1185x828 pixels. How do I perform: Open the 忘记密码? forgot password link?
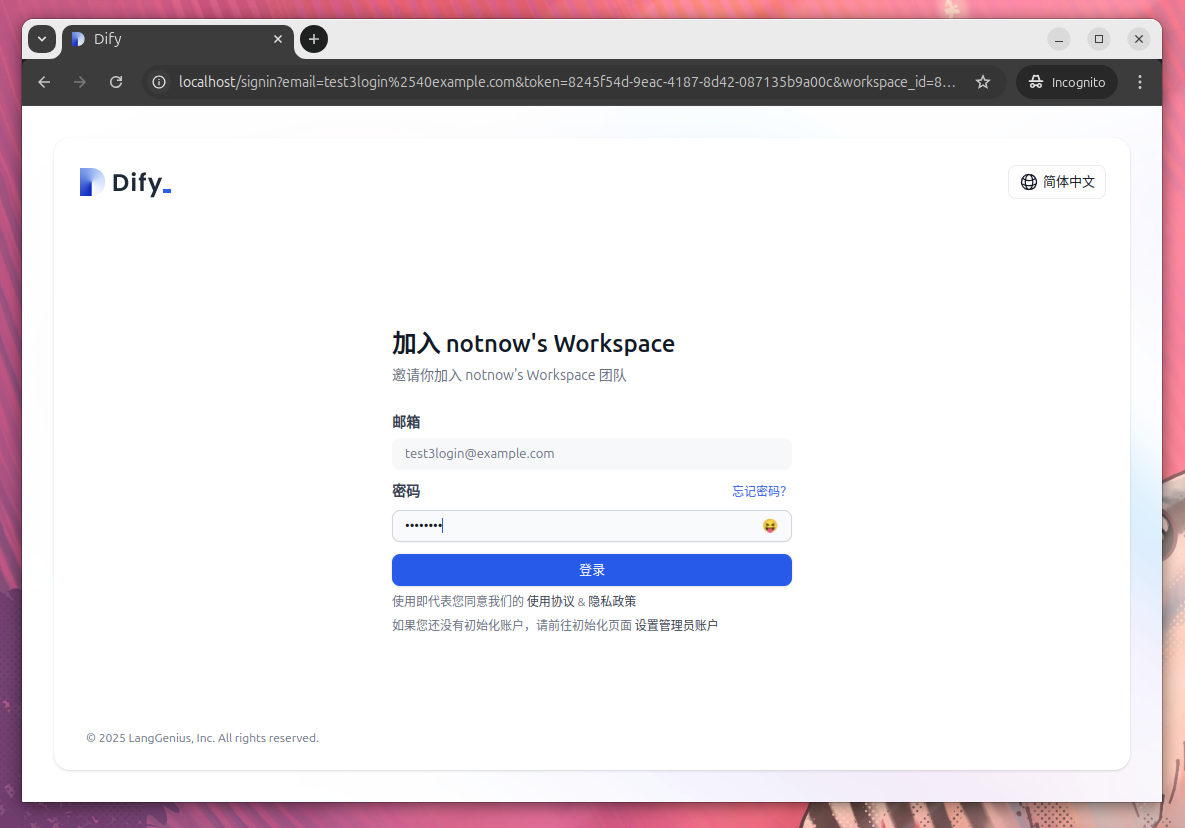(759, 491)
